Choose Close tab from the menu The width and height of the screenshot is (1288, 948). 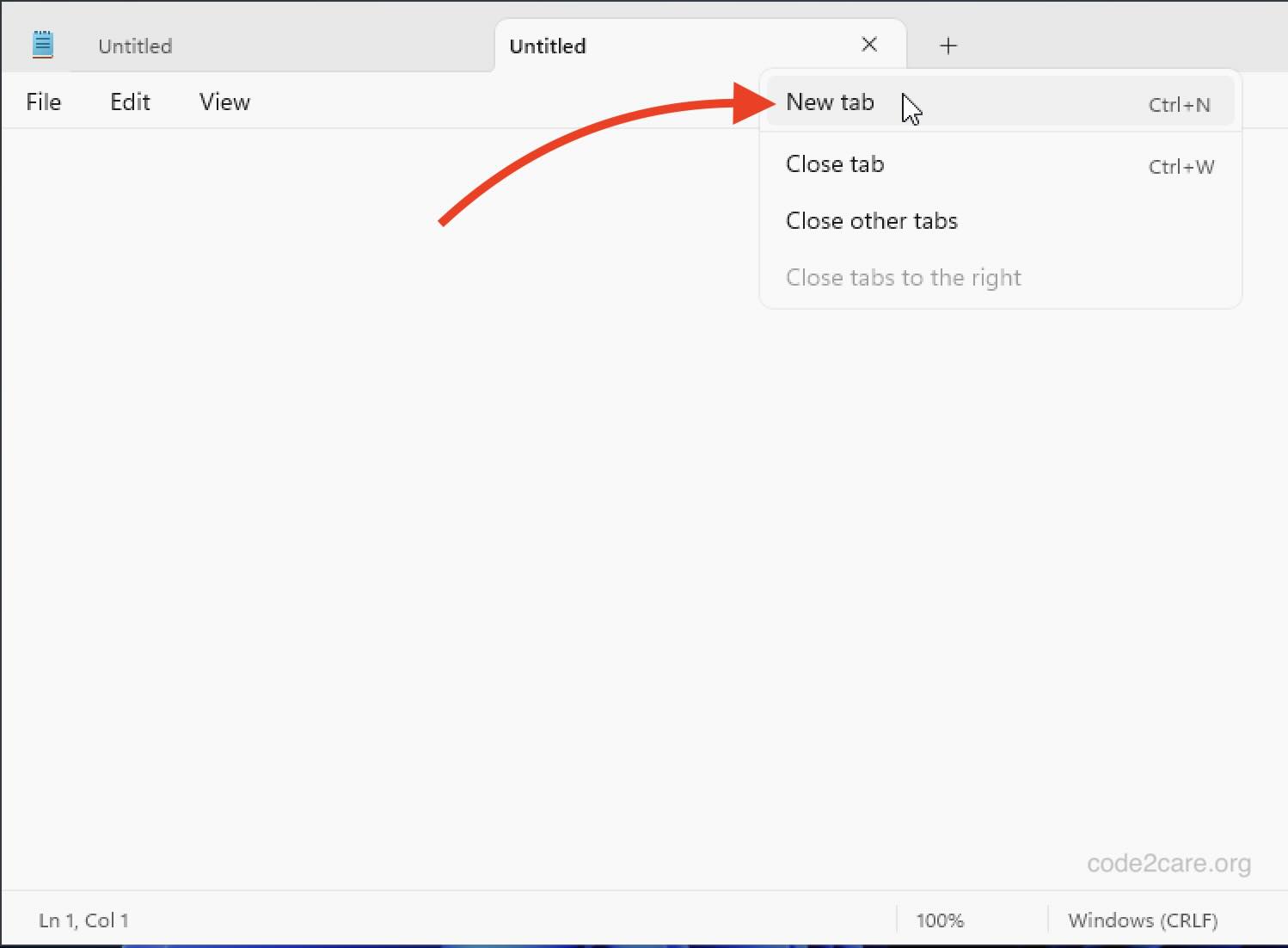(834, 163)
